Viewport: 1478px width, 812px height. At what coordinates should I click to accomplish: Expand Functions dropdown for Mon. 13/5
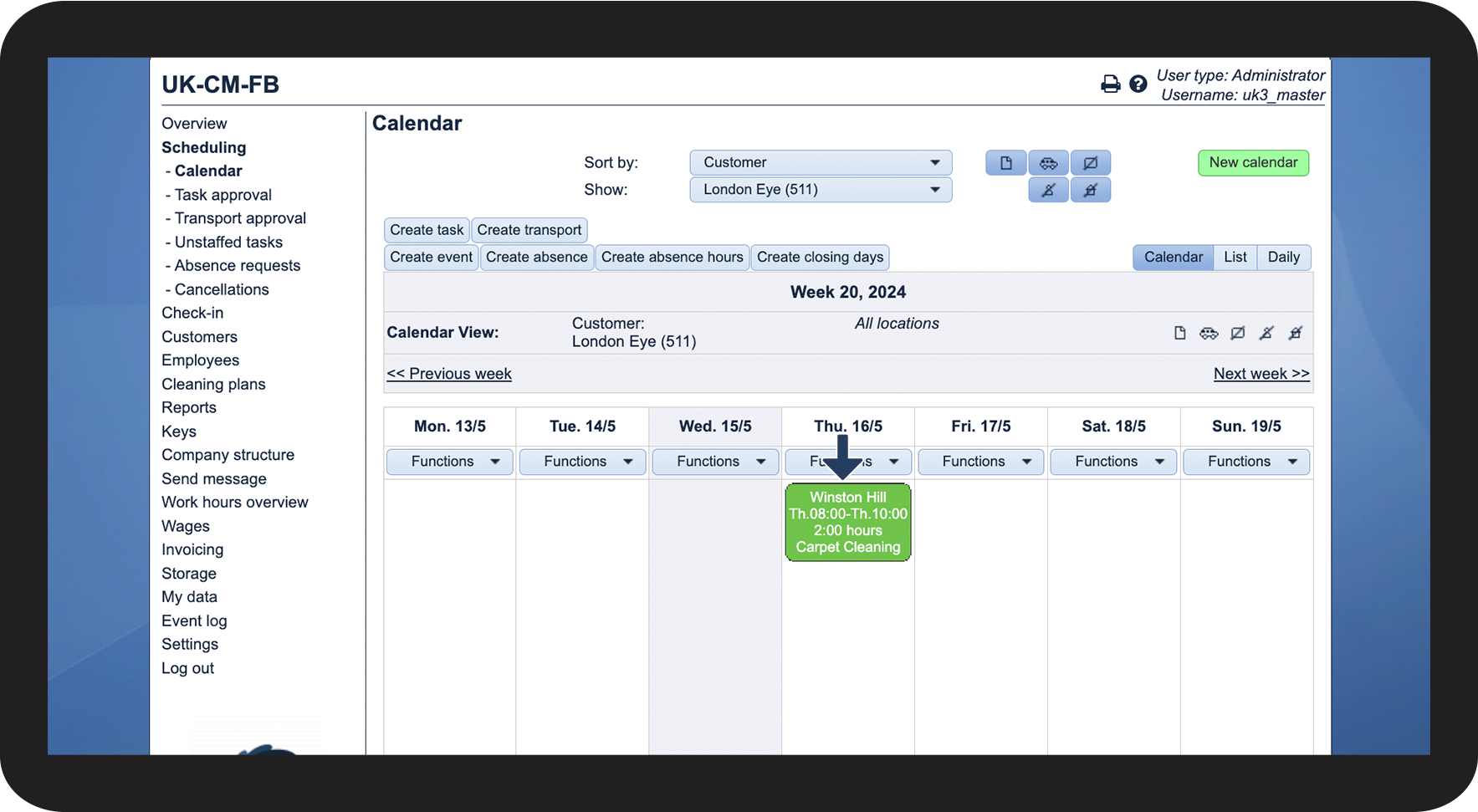pyautogui.click(x=450, y=462)
